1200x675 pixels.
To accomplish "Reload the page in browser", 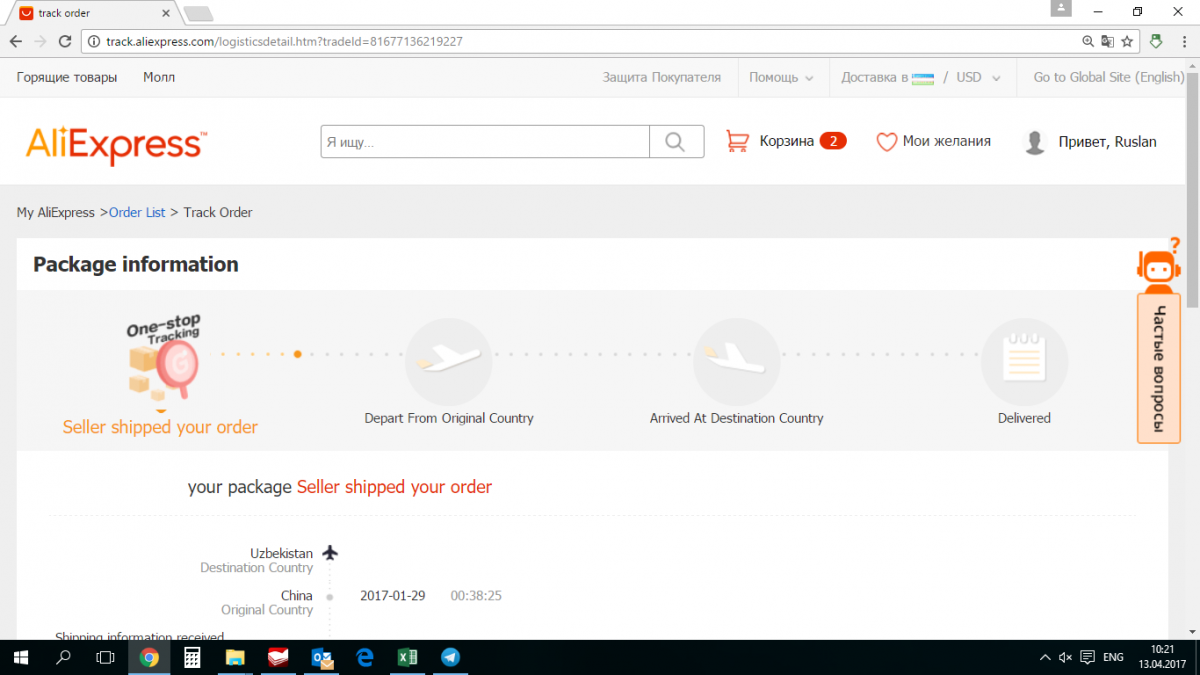I will [x=65, y=42].
